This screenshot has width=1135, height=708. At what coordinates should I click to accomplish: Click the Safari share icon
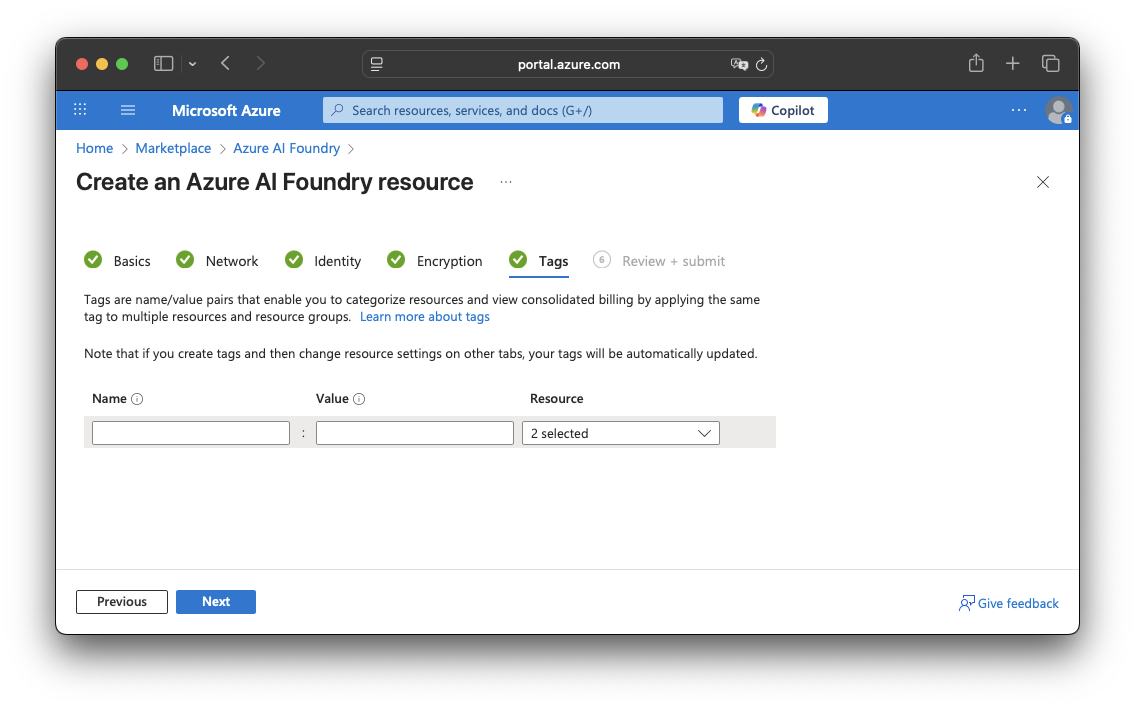pos(976,63)
